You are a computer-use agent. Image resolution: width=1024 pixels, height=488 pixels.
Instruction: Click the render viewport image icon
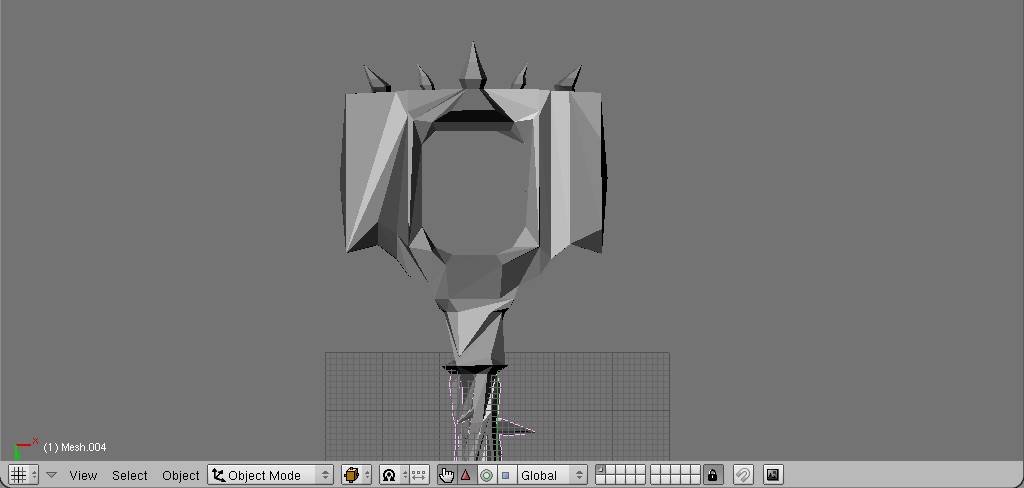[773, 475]
